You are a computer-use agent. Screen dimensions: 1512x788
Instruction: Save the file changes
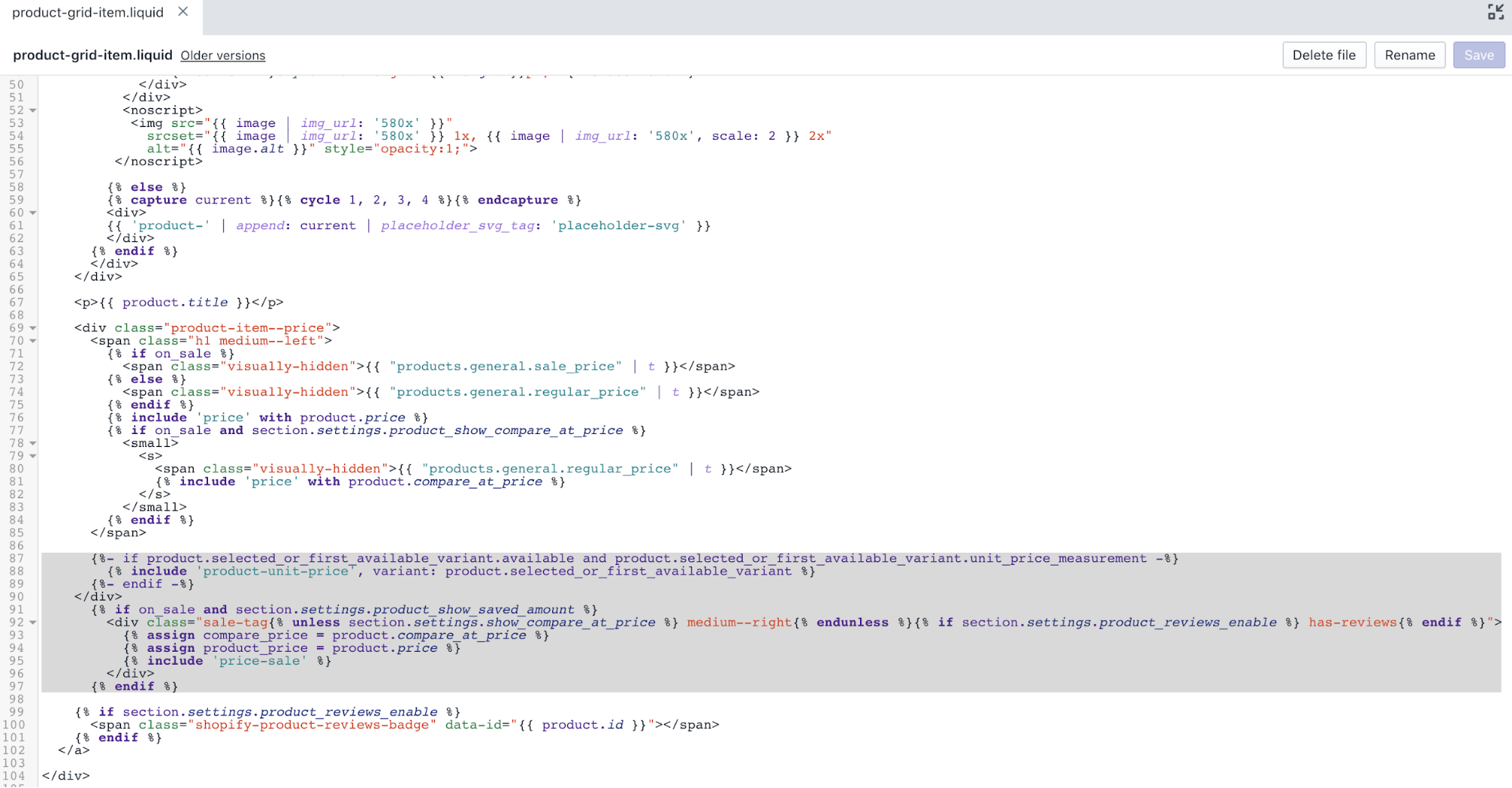(1478, 55)
